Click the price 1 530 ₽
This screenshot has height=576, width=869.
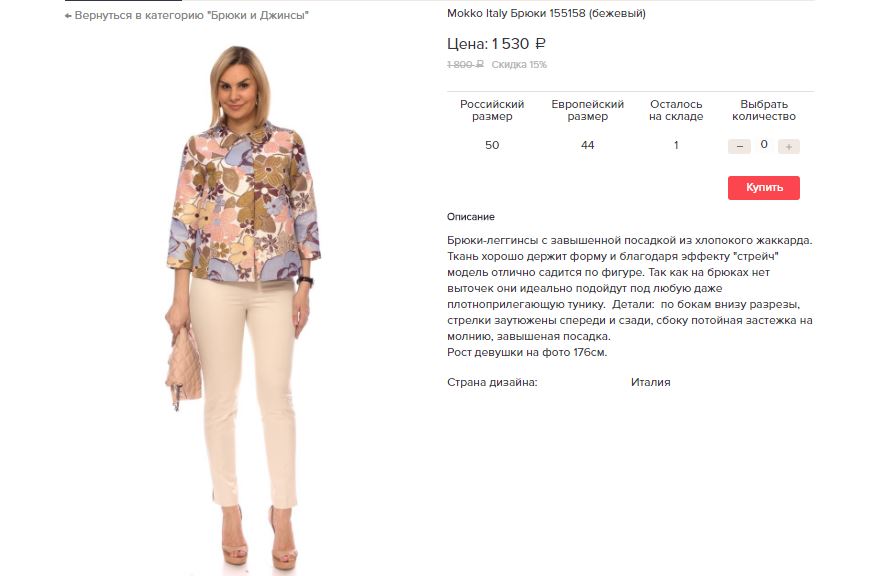[x=518, y=44]
